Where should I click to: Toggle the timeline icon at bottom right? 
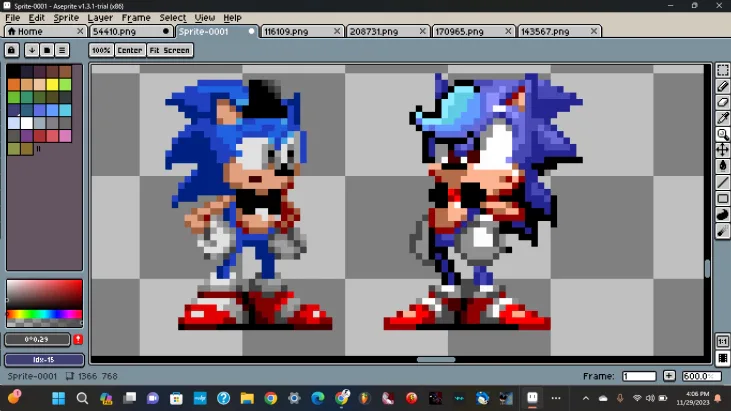[722, 358]
